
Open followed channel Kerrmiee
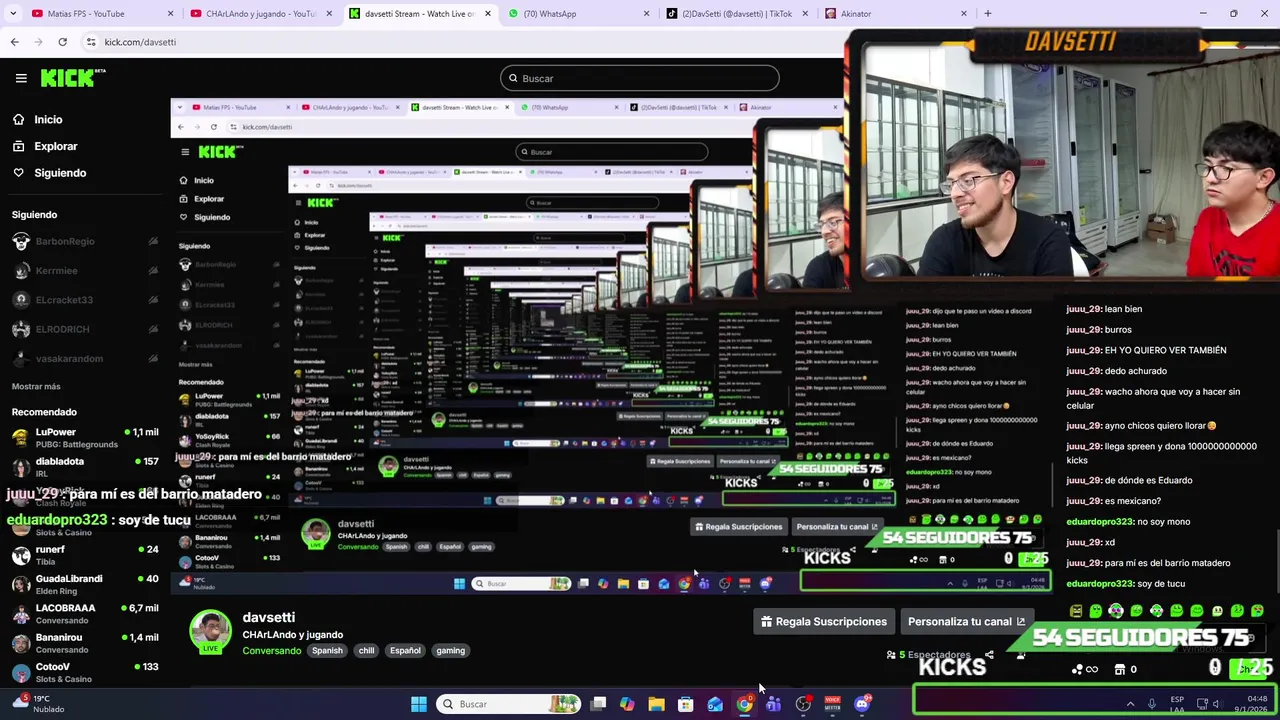click(84, 271)
